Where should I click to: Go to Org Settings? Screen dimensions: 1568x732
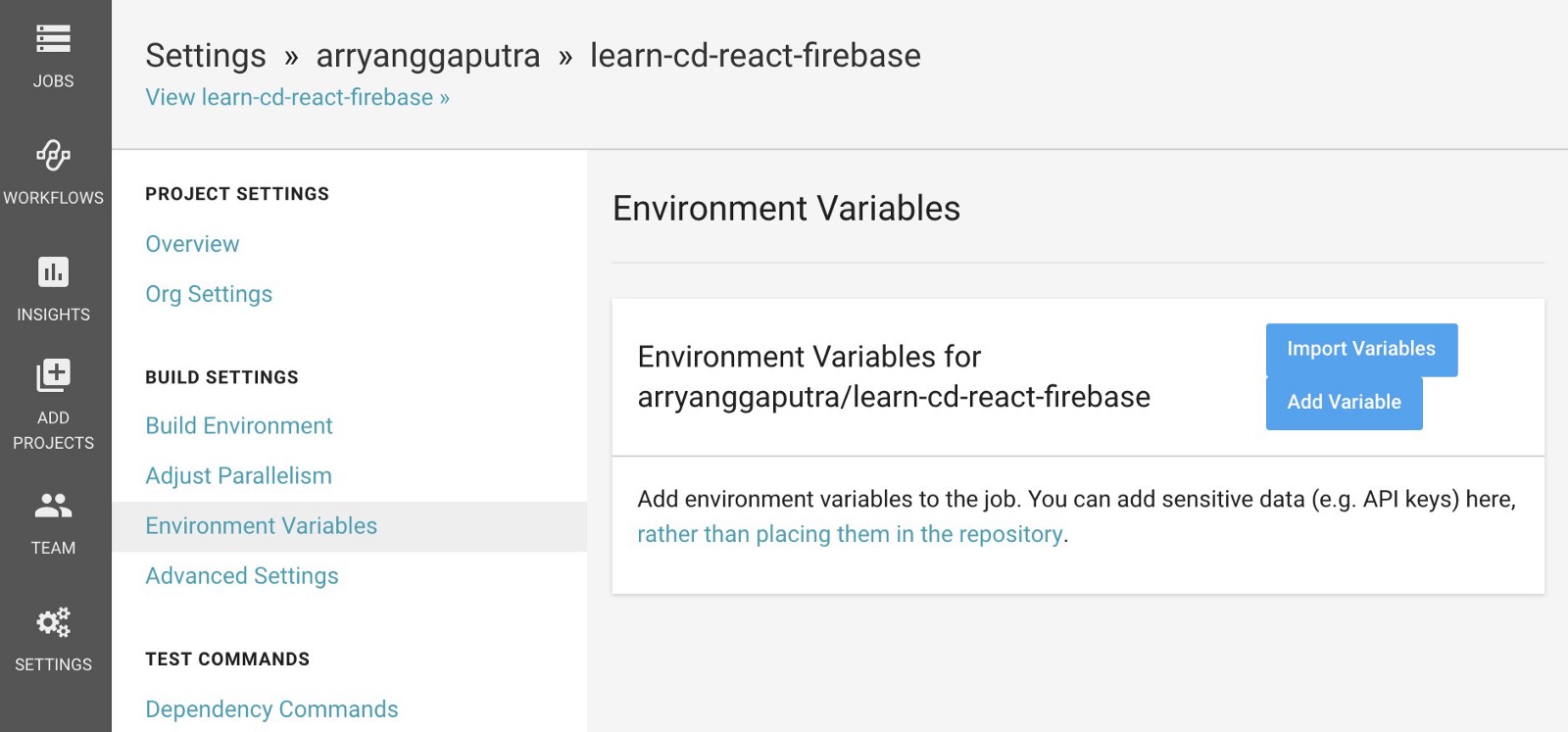click(209, 294)
